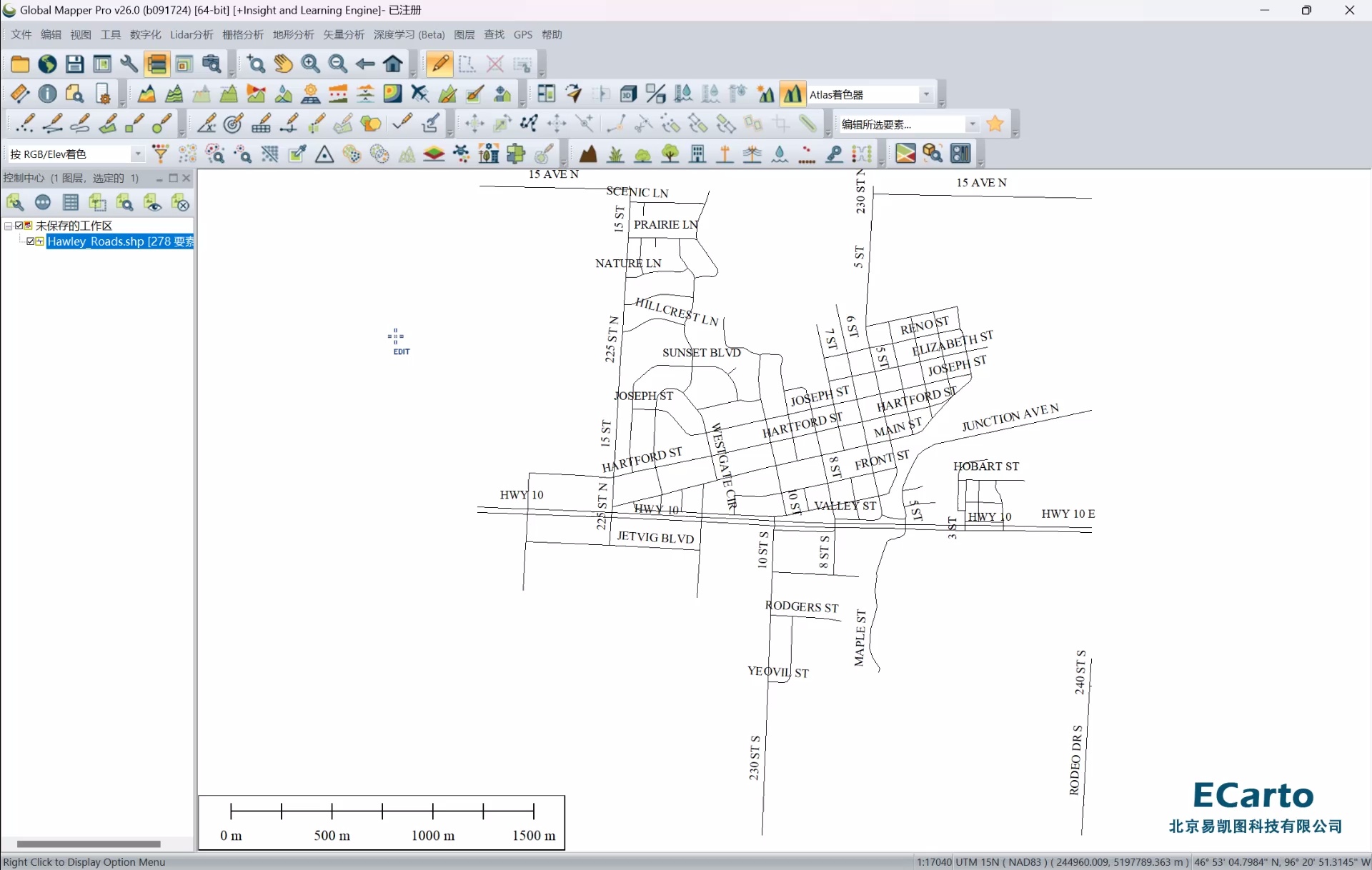This screenshot has width=1372, height=870.
Task: Activate the Feature Info tool
Action: (47, 94)
